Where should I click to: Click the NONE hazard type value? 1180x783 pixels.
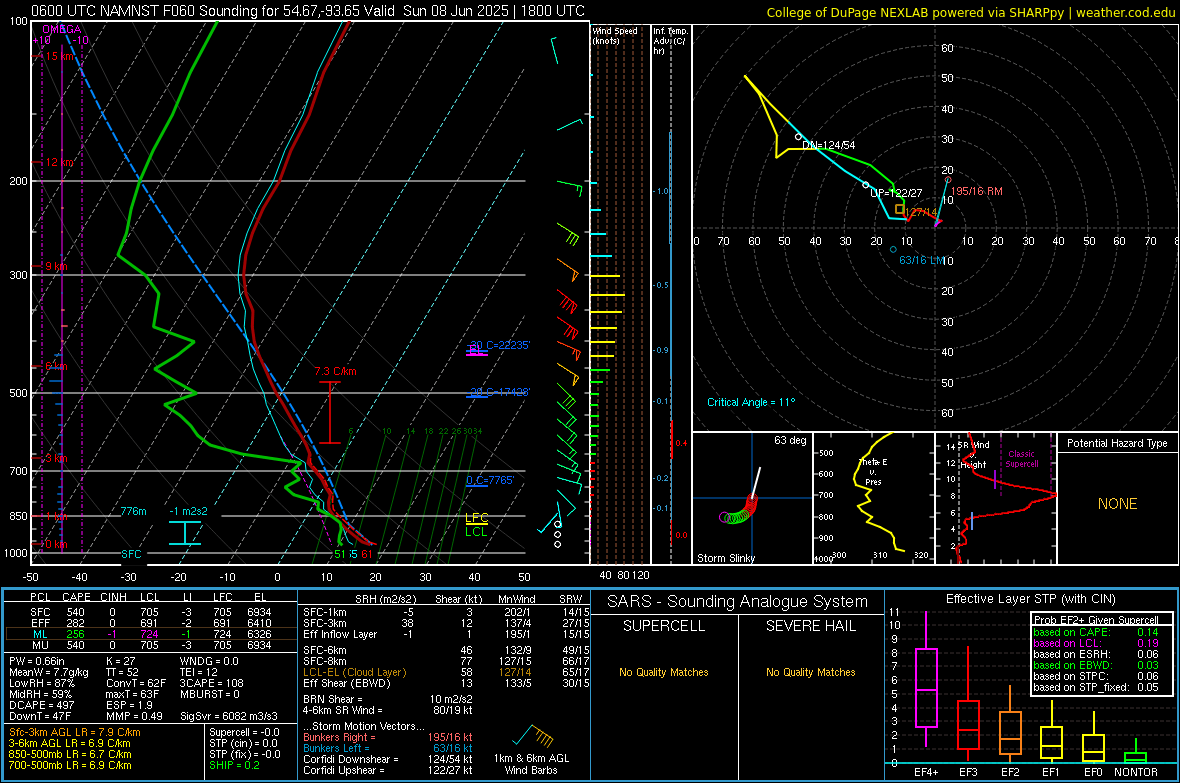click(1118, 504)
